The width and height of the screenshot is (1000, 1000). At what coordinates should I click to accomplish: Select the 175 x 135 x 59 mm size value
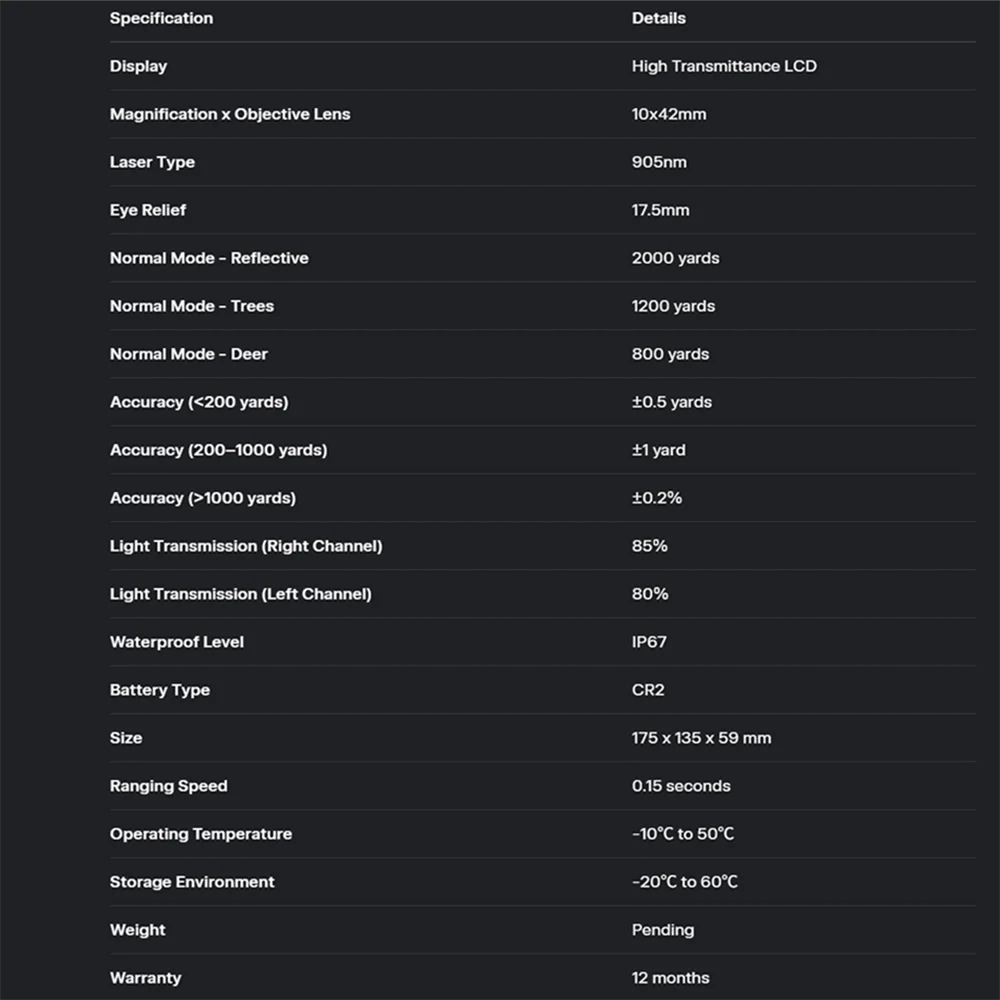701,738
